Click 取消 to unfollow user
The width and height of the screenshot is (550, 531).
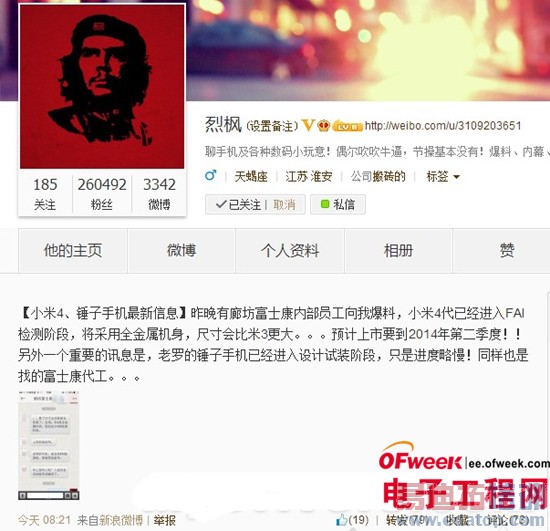(284, 204)
